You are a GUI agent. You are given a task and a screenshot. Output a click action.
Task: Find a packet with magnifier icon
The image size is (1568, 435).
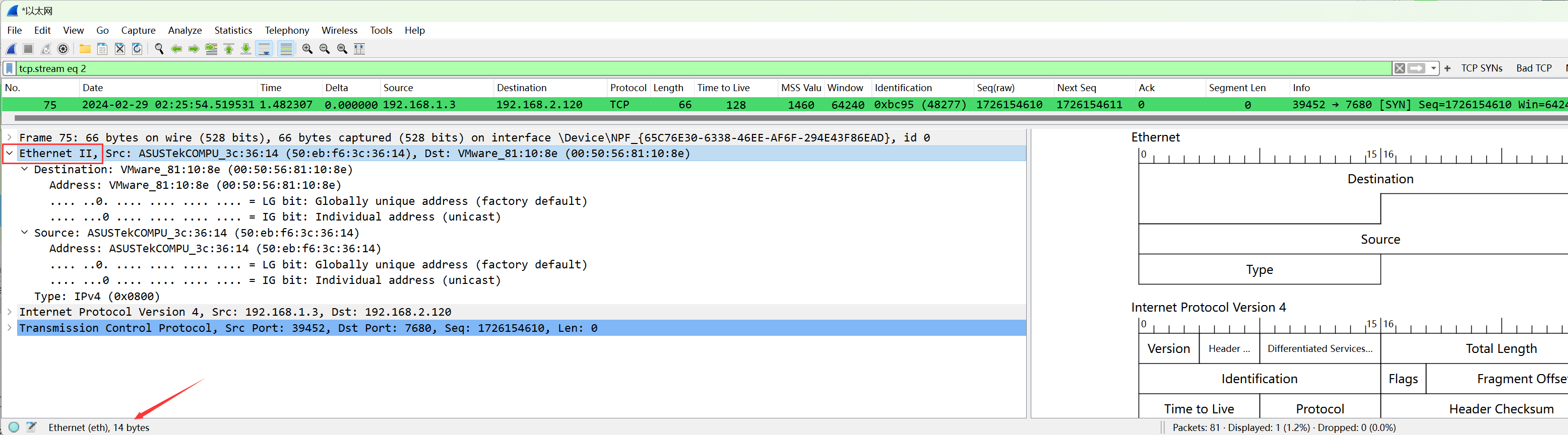[x=159, y=49]
